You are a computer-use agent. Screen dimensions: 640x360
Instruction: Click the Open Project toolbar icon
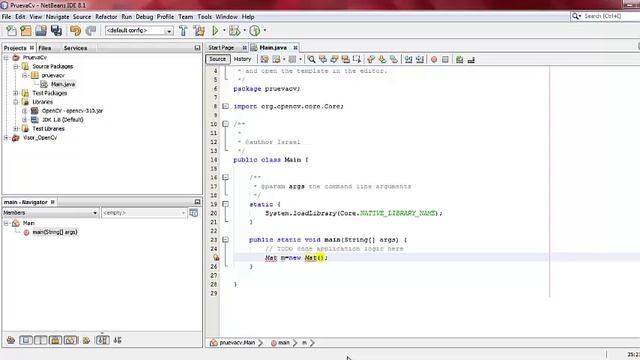tap(41, 31)
